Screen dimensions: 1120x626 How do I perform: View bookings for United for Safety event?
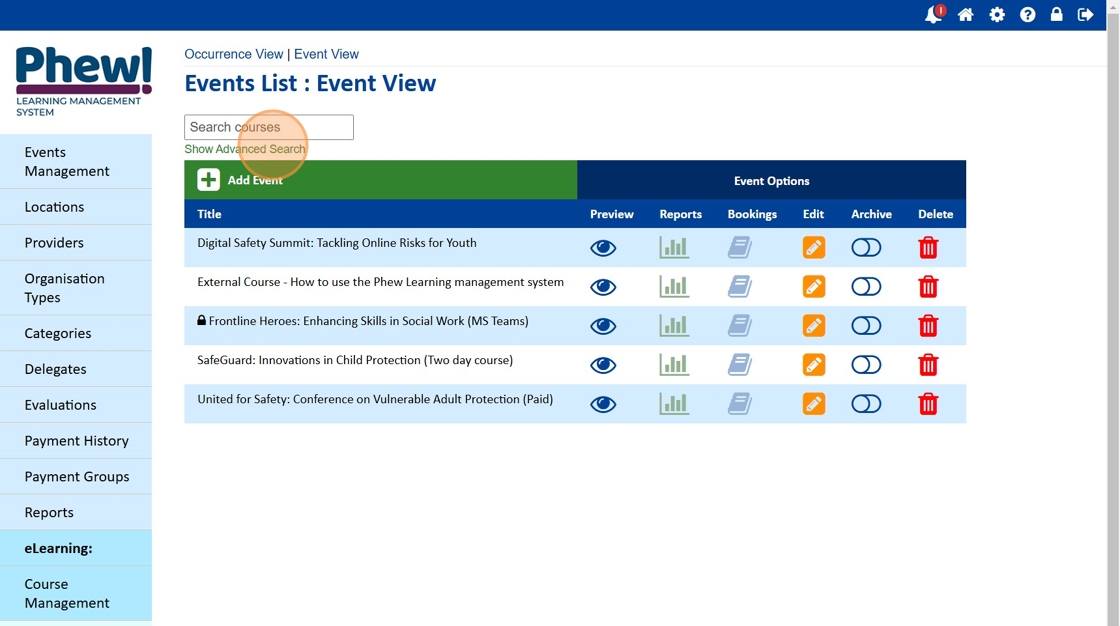[739, 404]
